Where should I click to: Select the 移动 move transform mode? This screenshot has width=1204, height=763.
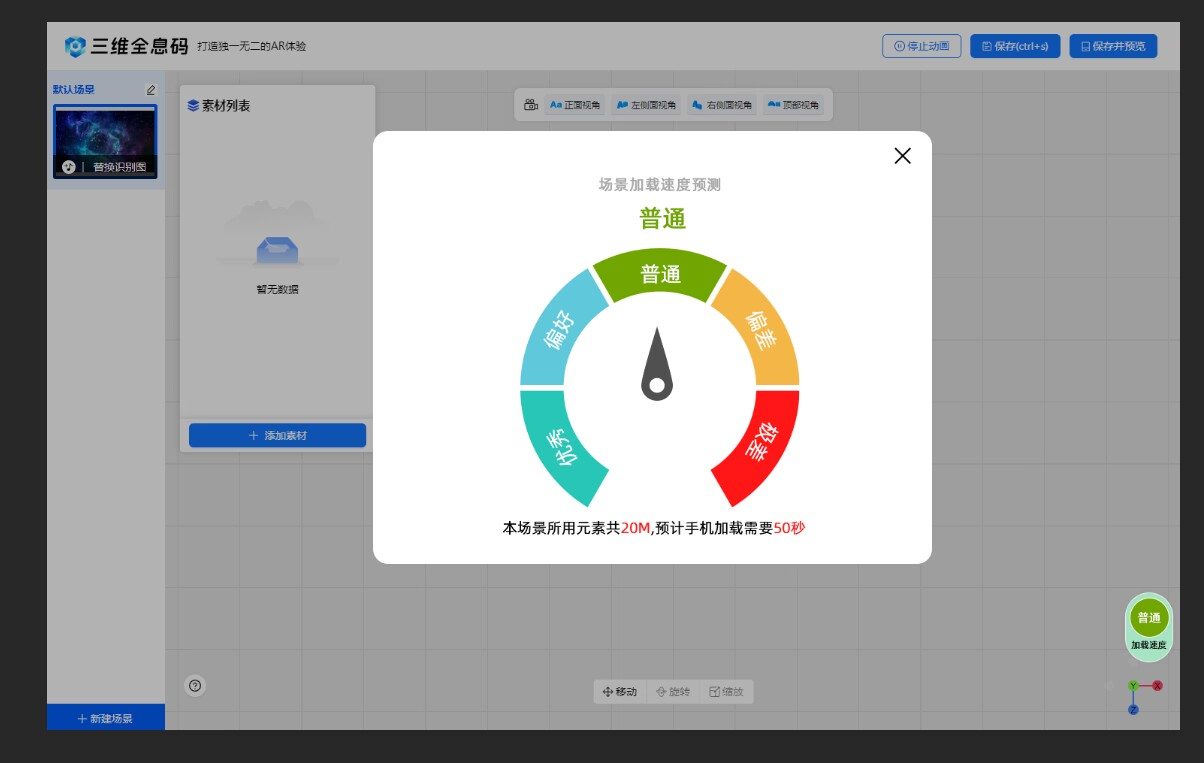tap(621, 692)
